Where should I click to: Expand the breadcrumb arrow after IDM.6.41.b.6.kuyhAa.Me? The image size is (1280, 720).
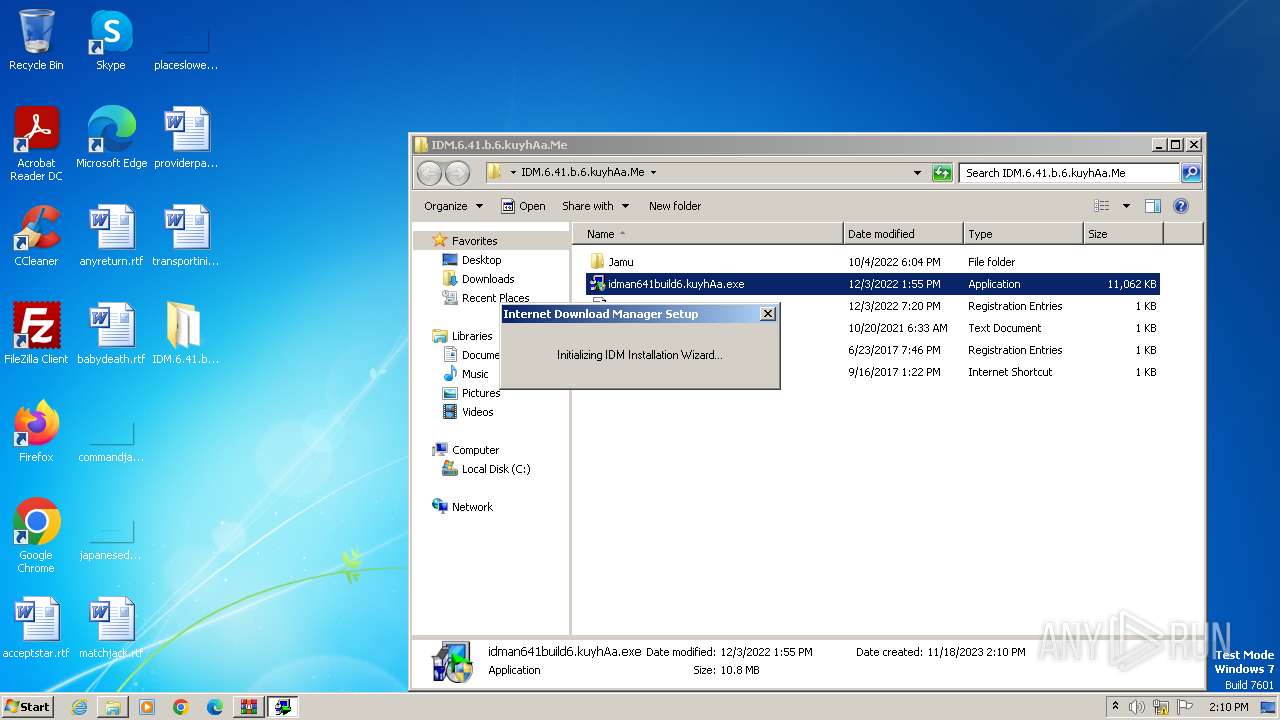pyautogui.click(x=654, y=173)
